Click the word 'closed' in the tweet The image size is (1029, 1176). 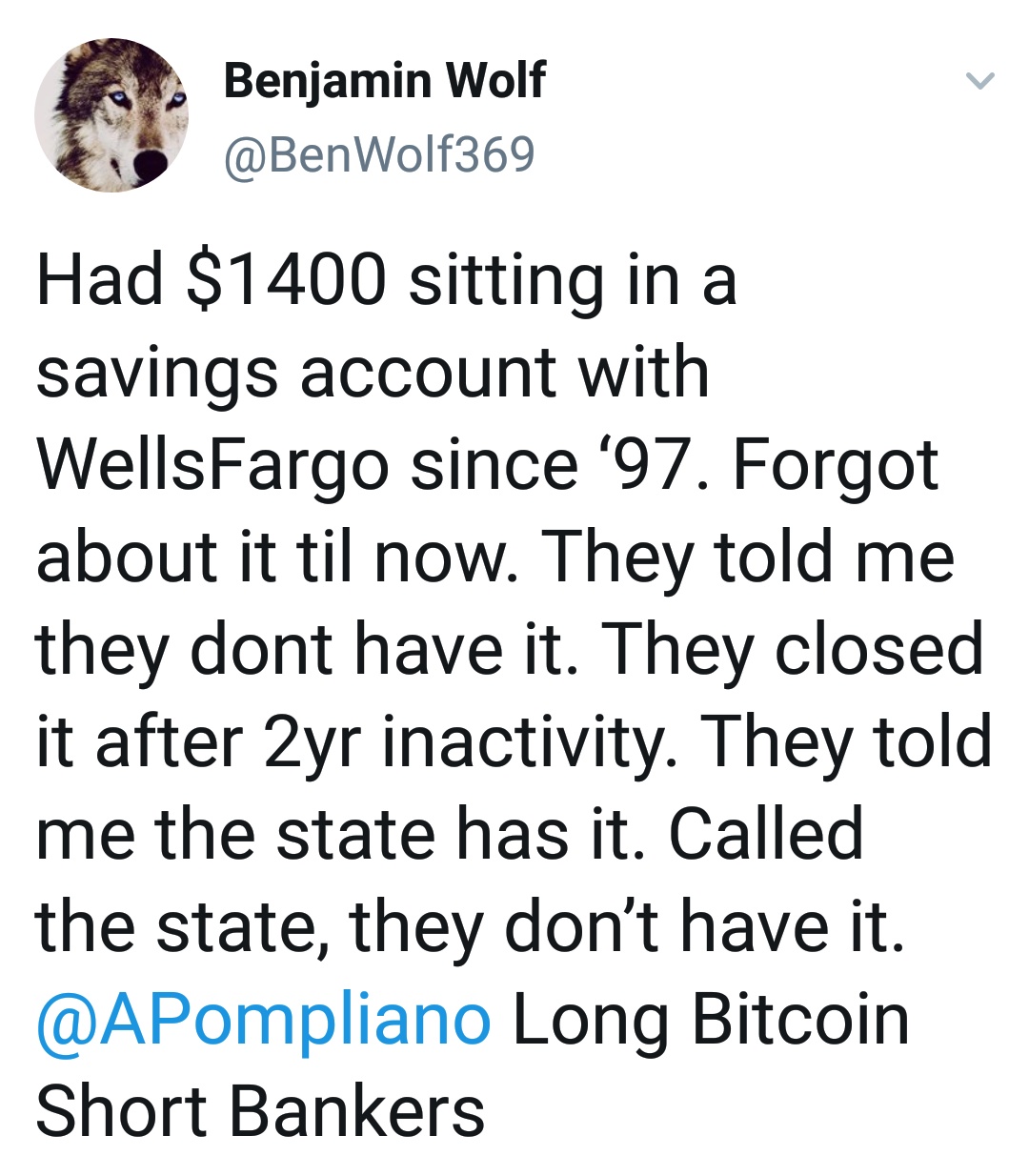(878, 649)
